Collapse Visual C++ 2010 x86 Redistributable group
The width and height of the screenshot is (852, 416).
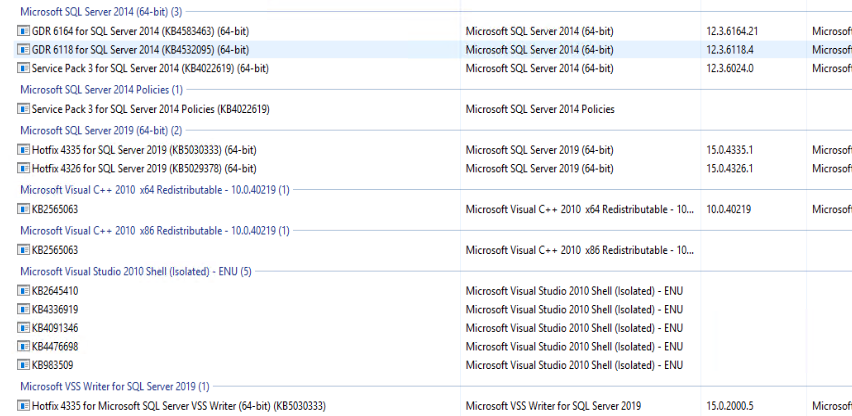[155, 231]
